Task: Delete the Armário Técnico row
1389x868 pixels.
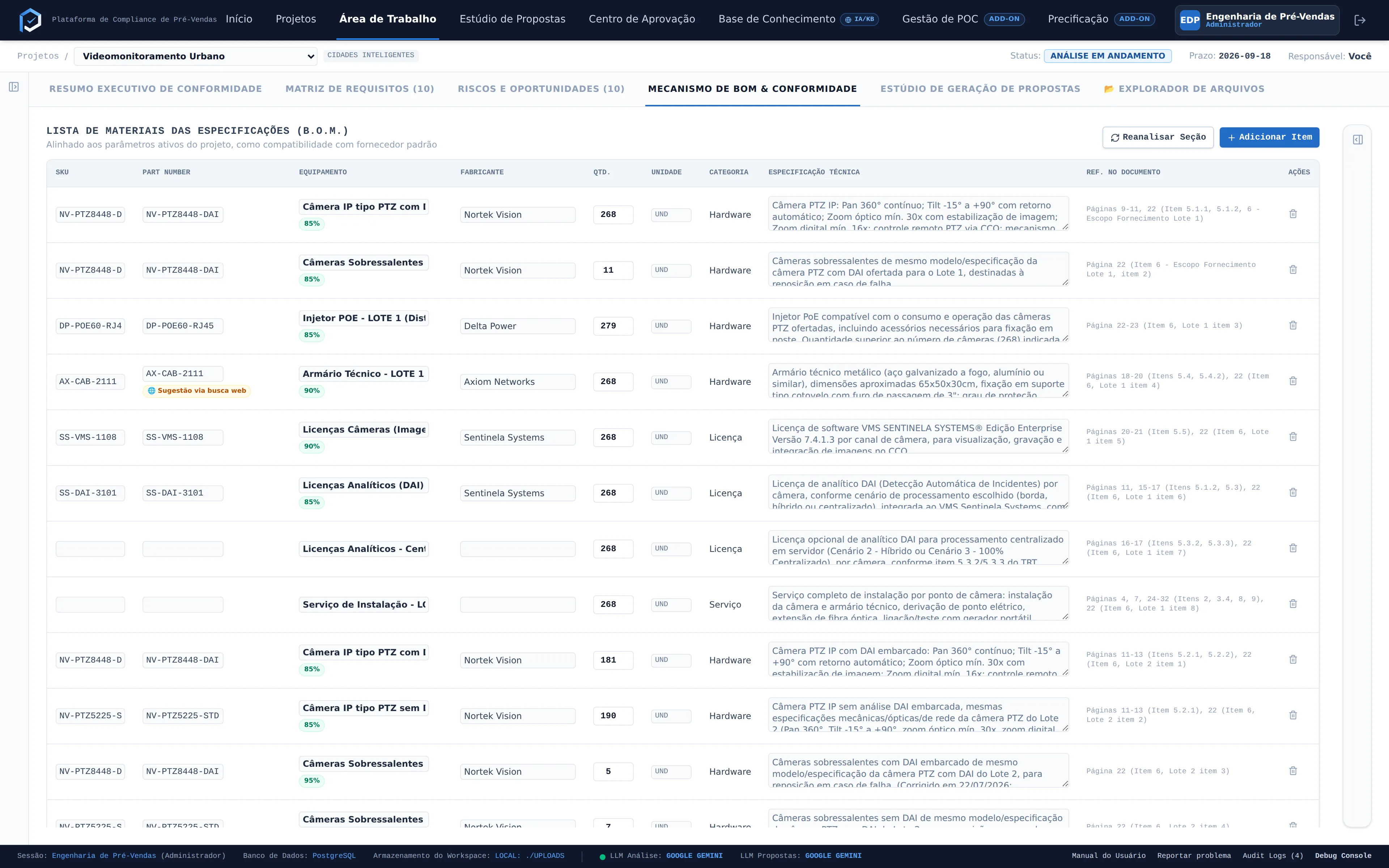Action: pos(1293,380)
